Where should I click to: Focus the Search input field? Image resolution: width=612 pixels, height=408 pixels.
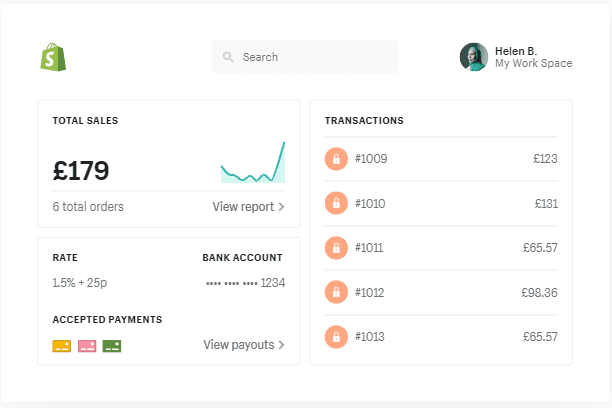coord(305,57)
